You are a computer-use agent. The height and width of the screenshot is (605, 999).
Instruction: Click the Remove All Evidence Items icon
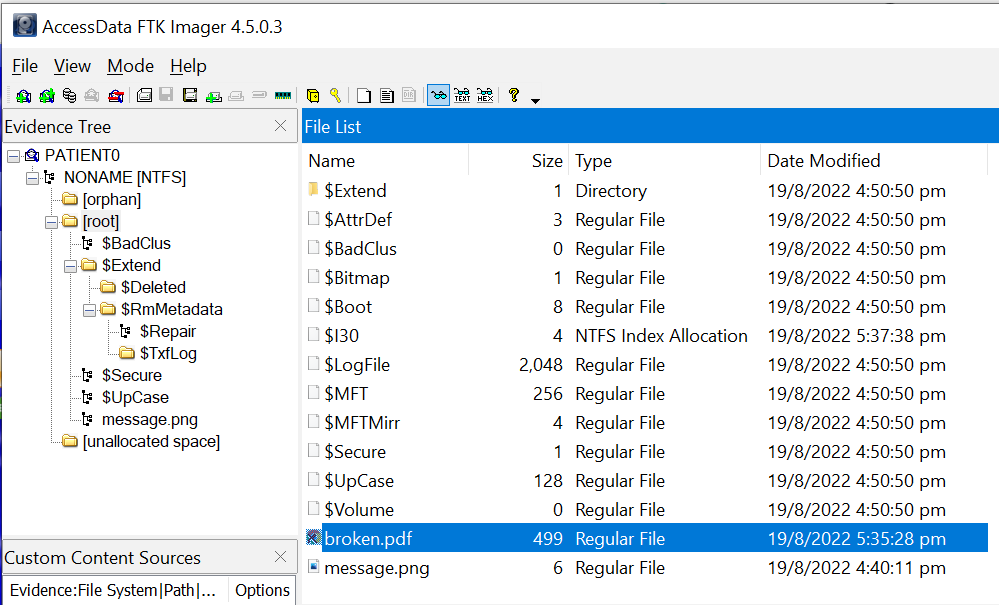(x=116, y=96)
